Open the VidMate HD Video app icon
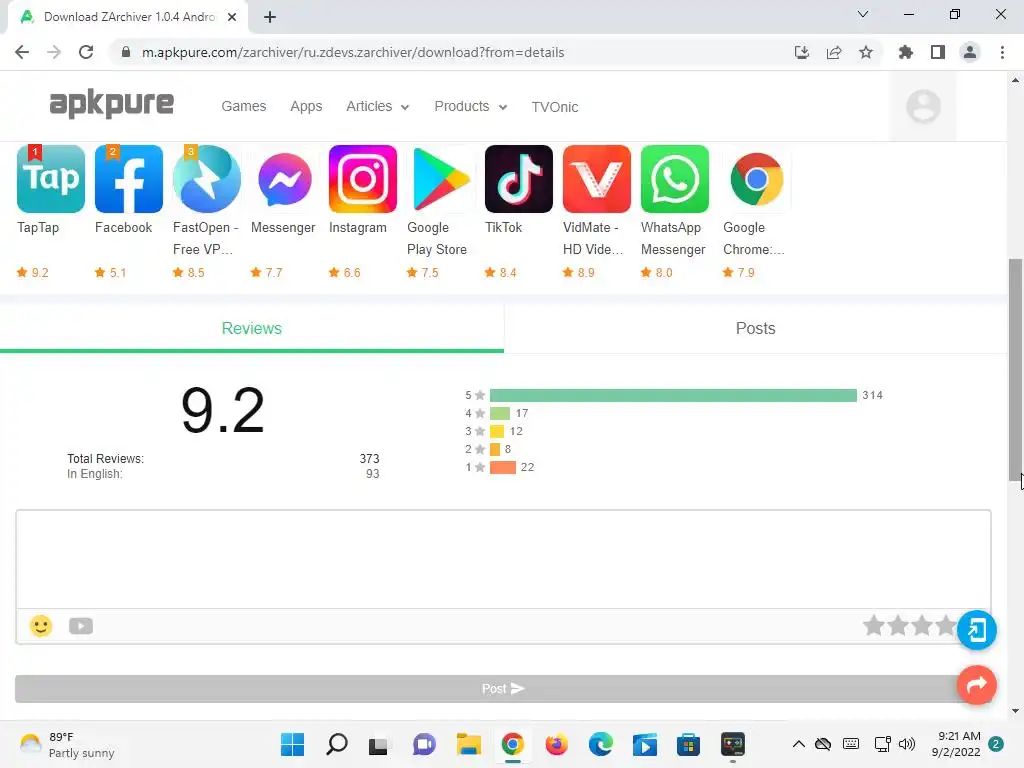1024x768 pixels. click(597, 179)
